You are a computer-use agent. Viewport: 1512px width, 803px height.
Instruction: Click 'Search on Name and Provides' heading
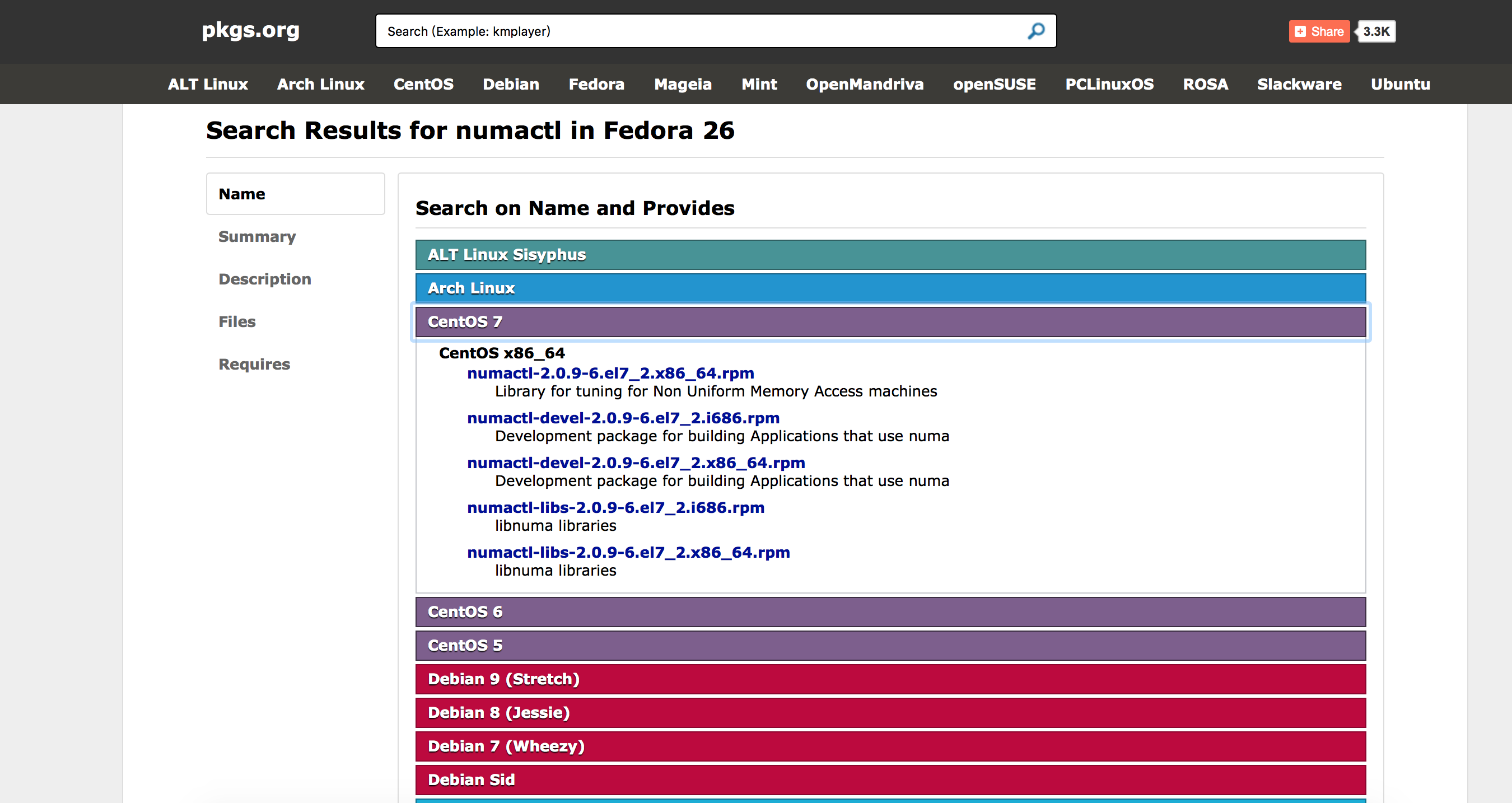click(x=575, y=208)
